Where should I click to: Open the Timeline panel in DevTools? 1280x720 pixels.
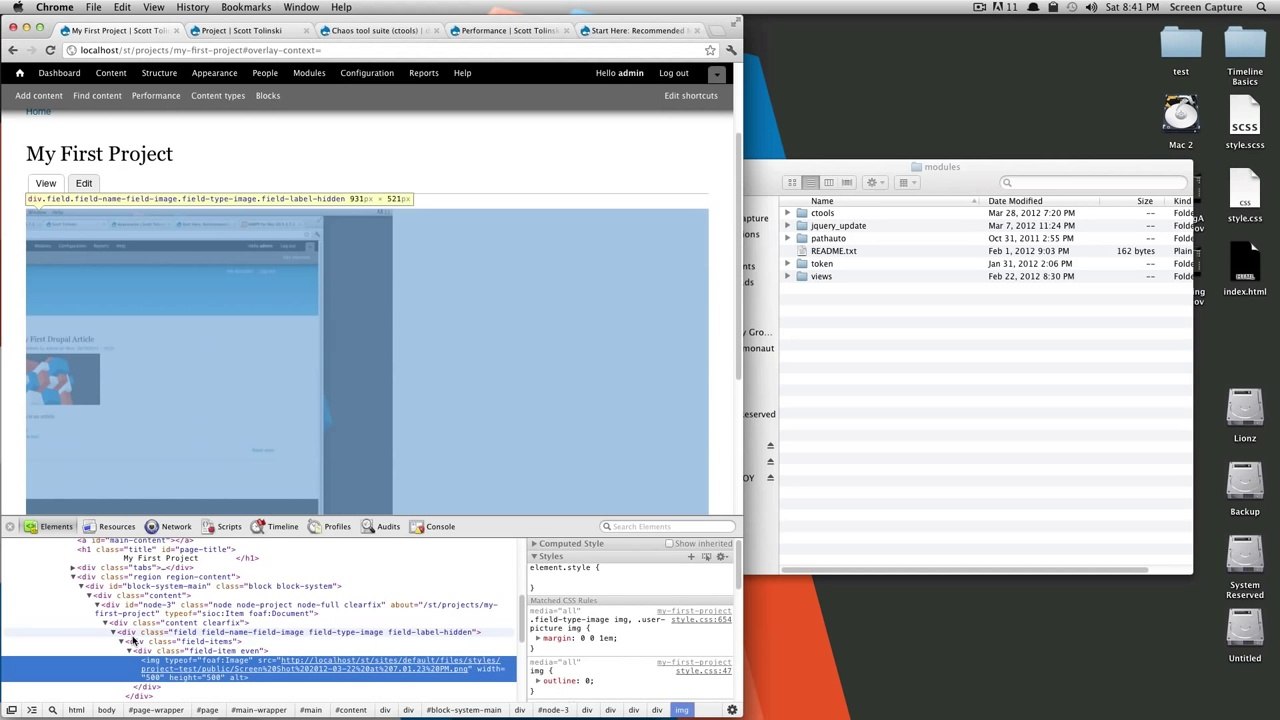click(274, 526)
